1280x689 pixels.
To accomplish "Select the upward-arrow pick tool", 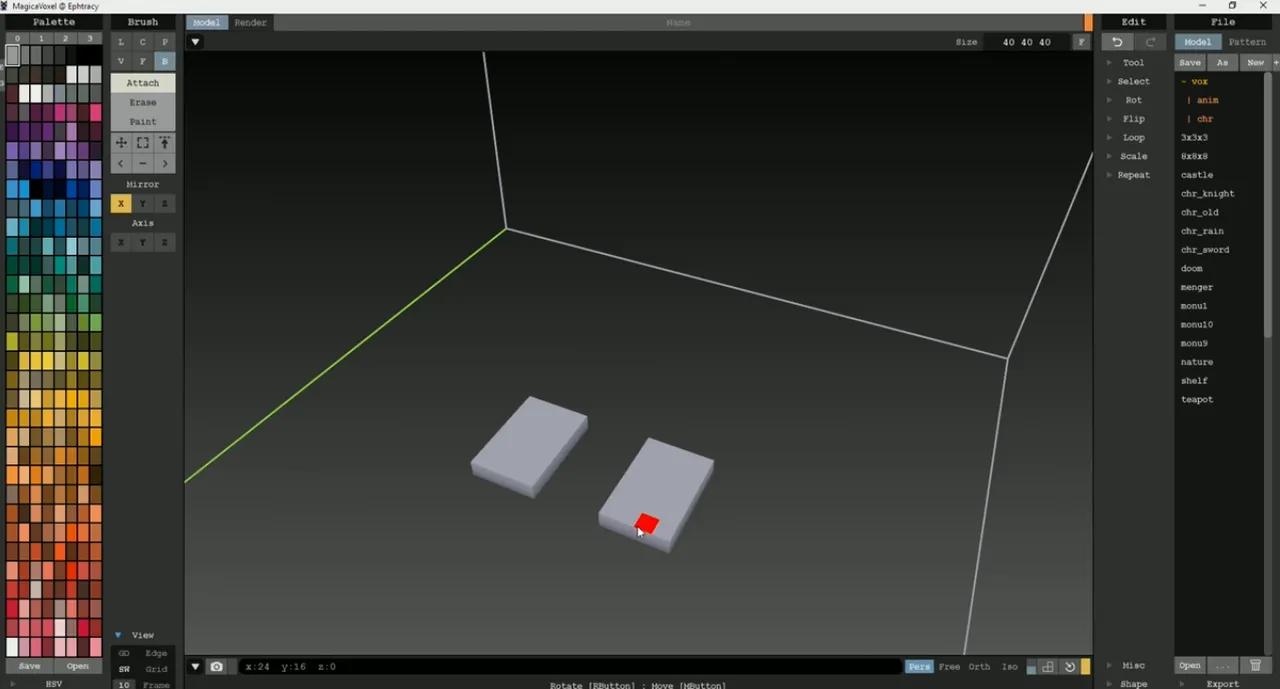I will [x=165, y=143].
